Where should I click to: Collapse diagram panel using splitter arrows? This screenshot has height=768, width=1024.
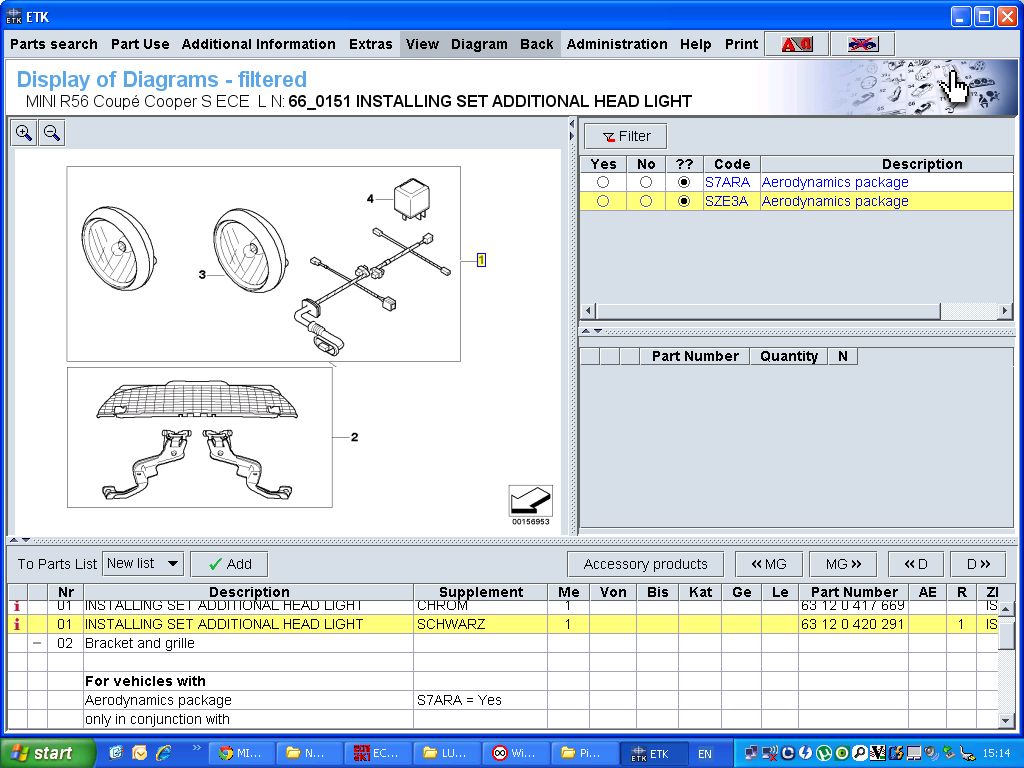click(572, 129)
